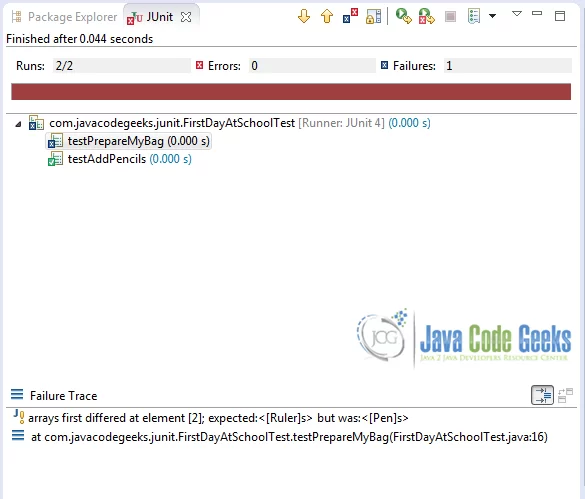
Task: Open test run history dropdown arrow
Action: pos(492,16)
